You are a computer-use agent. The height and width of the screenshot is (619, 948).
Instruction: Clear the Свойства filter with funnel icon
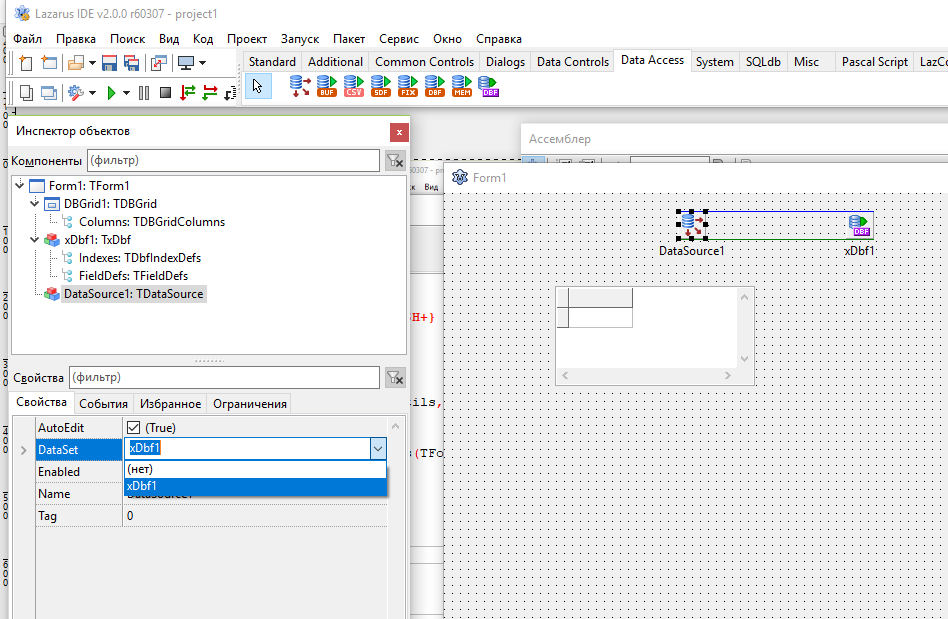pos(395,378)
